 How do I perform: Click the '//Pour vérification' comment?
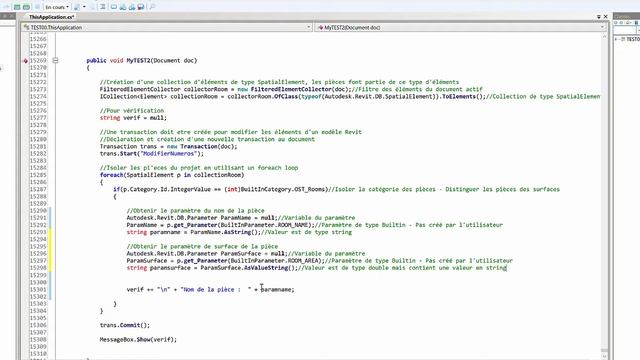click(x=131, y=111)
